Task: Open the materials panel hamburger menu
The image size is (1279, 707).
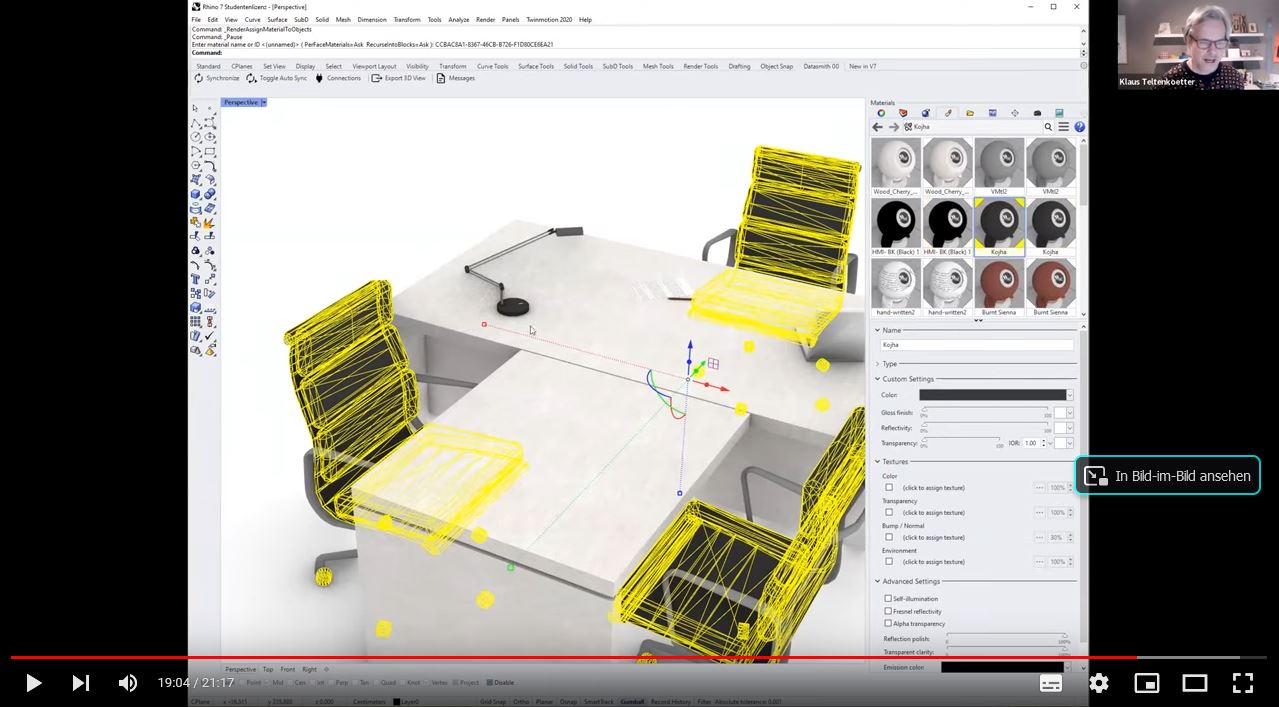Action: (x=1064, y=127)
